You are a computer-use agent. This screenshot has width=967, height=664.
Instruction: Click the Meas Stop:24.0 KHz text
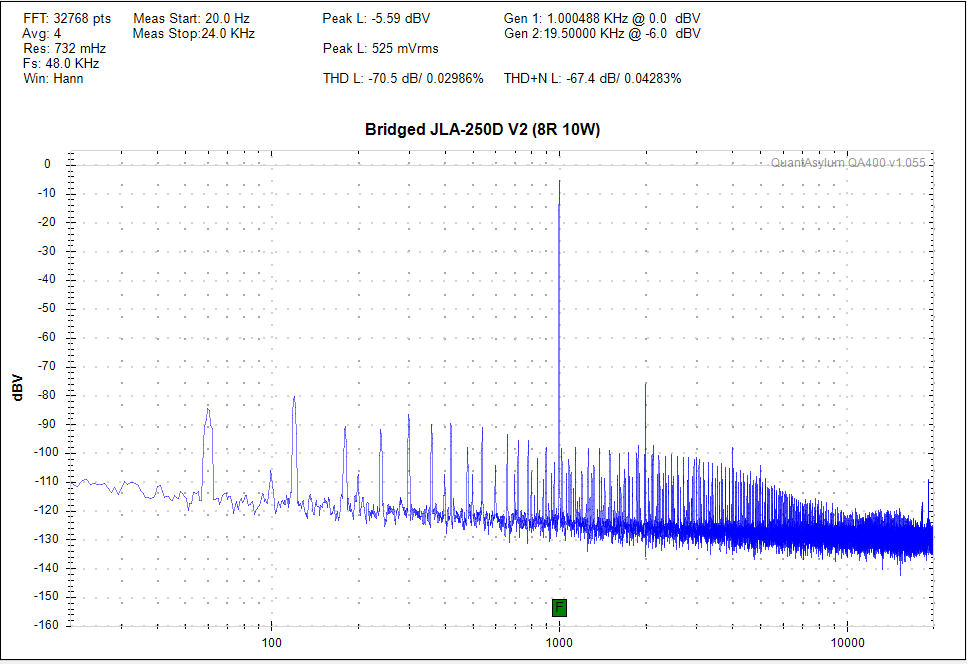point(194,33)
